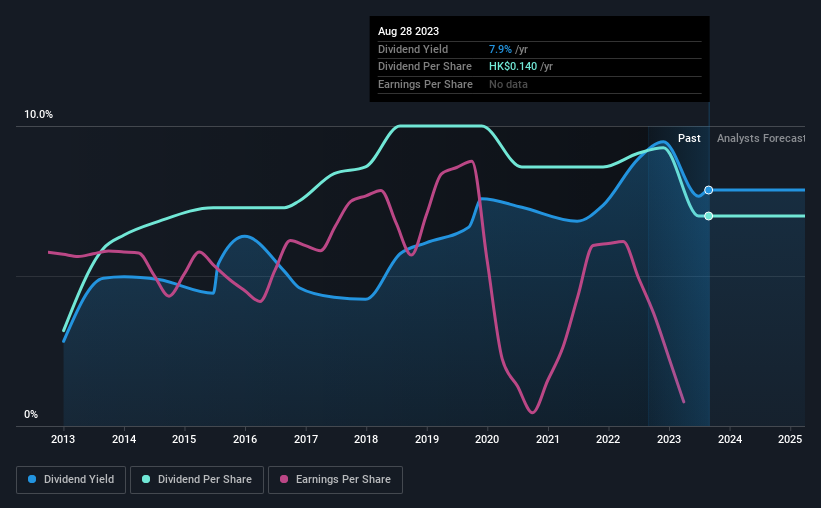
Task: Toggle the Earnings Per Share legend button
Action: [335, 480]
